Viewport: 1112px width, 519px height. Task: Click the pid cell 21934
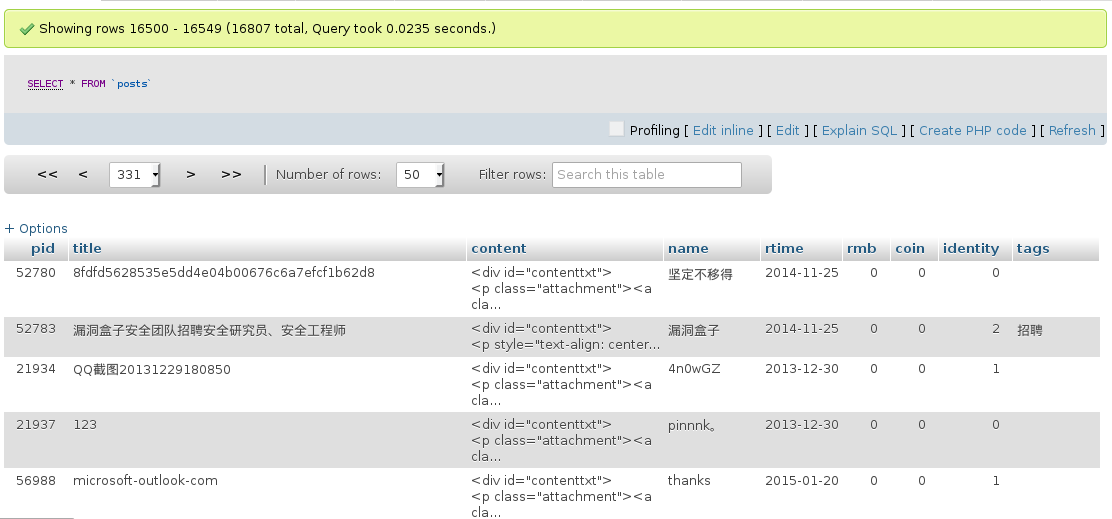click(35, 369)
